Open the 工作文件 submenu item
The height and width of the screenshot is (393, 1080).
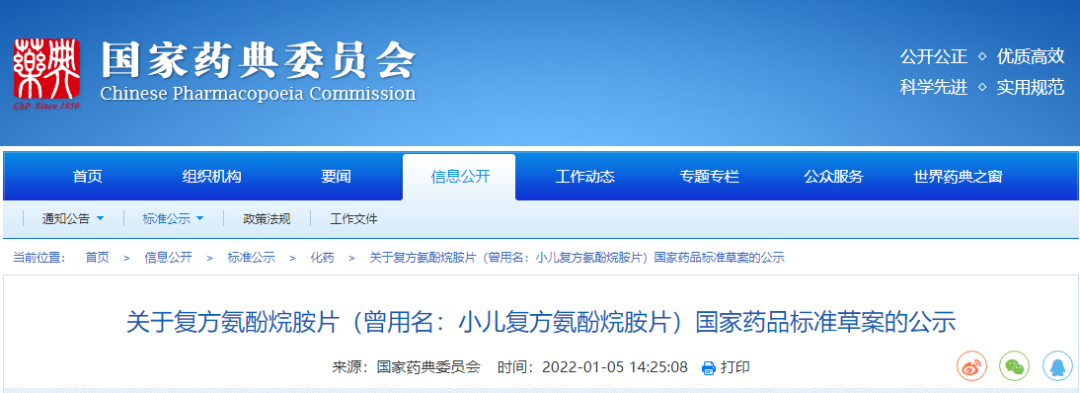(353, 219)
